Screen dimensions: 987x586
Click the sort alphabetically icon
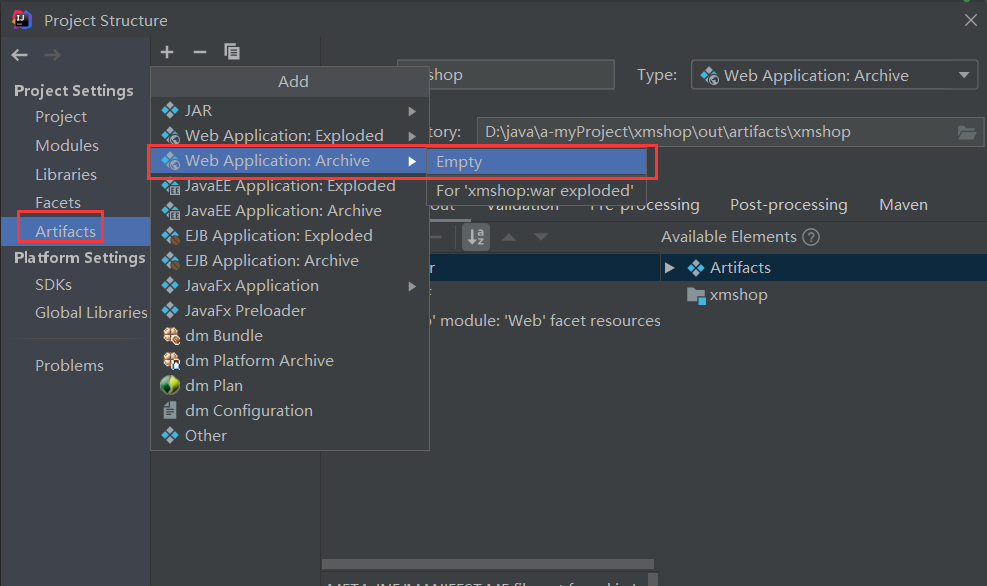click(476, 237)
